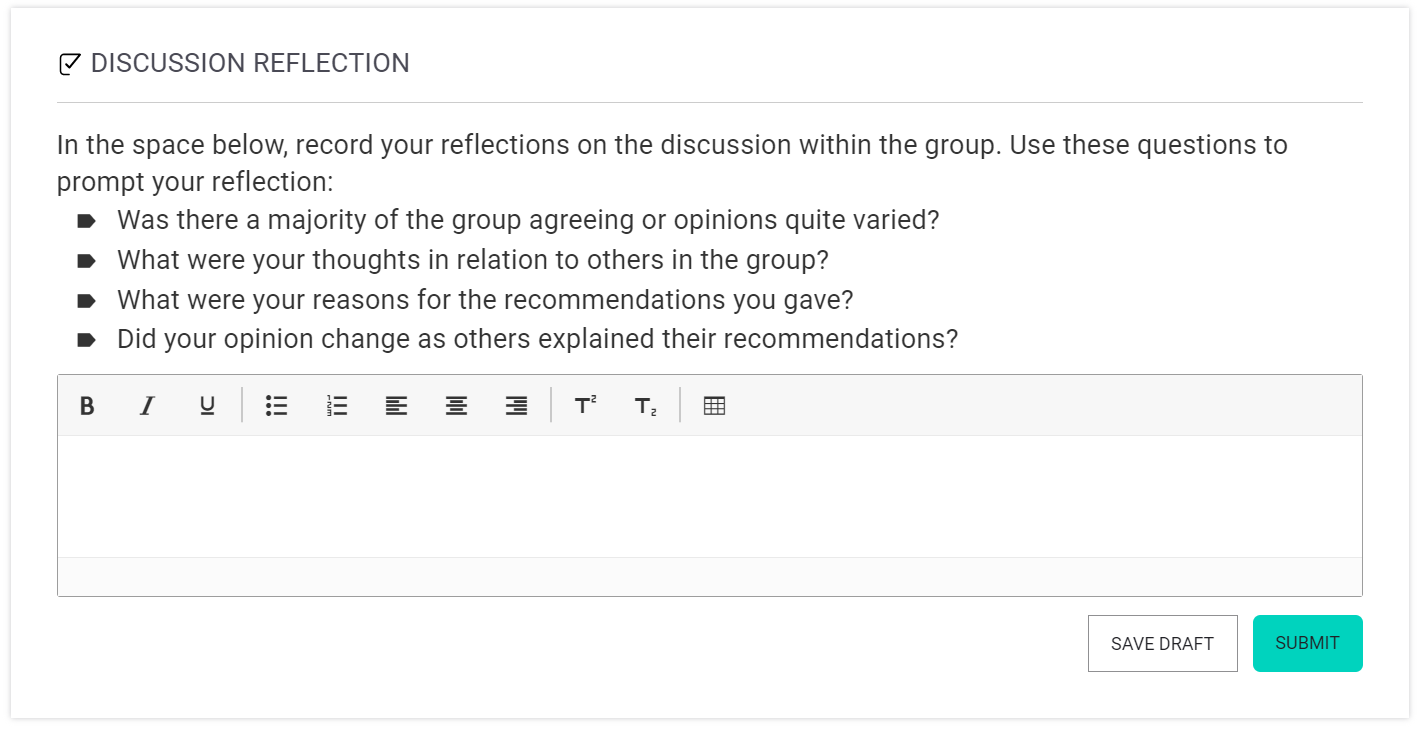The width and height of the screenshot is (1417, 729).
Task: Click the opinion change bullet question
Action: click(x=537, y=339)
